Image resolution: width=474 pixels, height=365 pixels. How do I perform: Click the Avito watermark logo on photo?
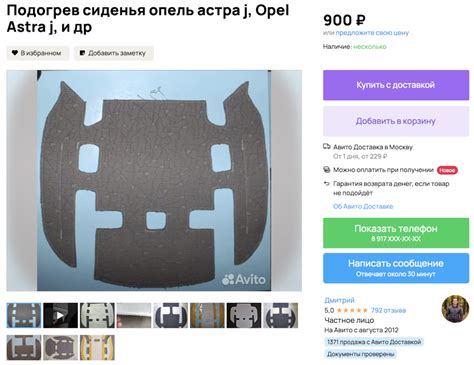coord(244,279)
